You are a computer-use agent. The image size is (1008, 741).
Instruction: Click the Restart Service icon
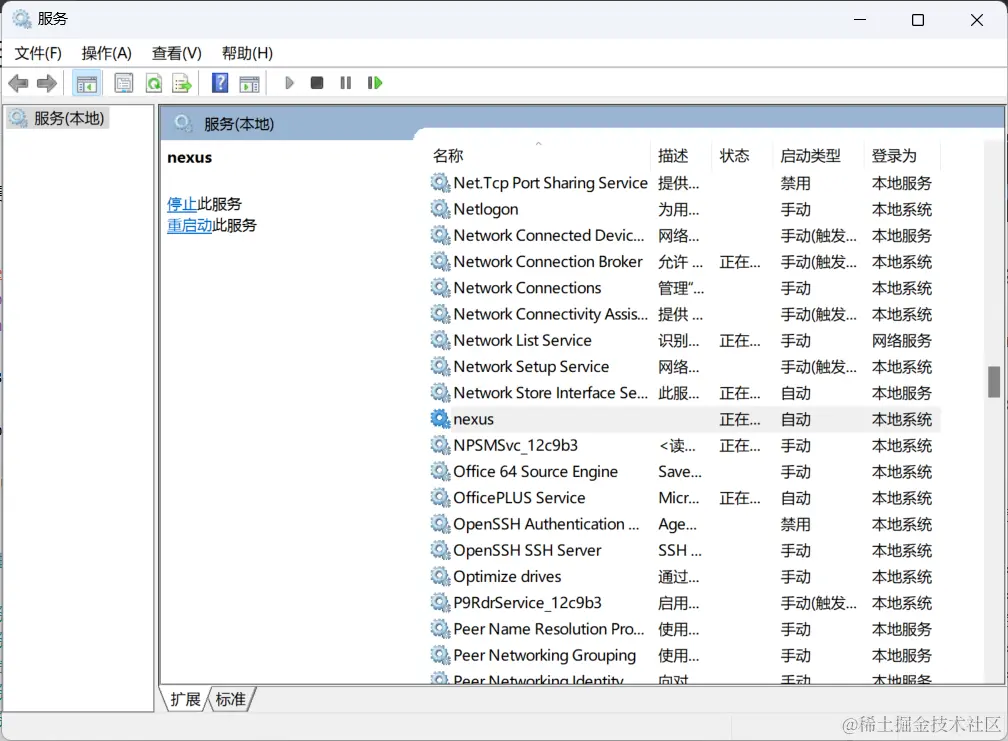click(375, 83)
